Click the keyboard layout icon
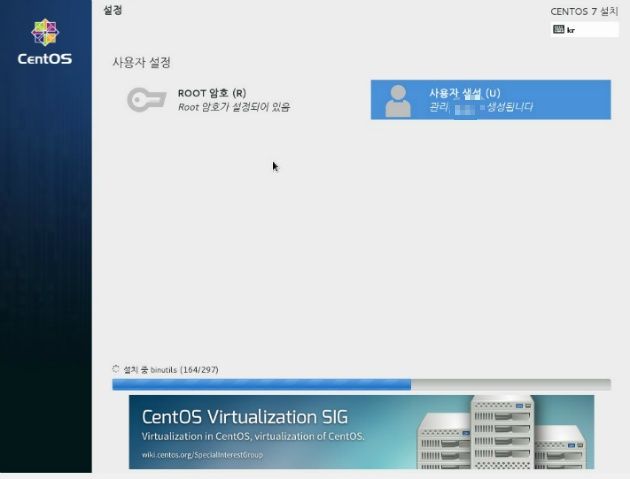Viewport: 630px width, 479px height. click(558, 29)
